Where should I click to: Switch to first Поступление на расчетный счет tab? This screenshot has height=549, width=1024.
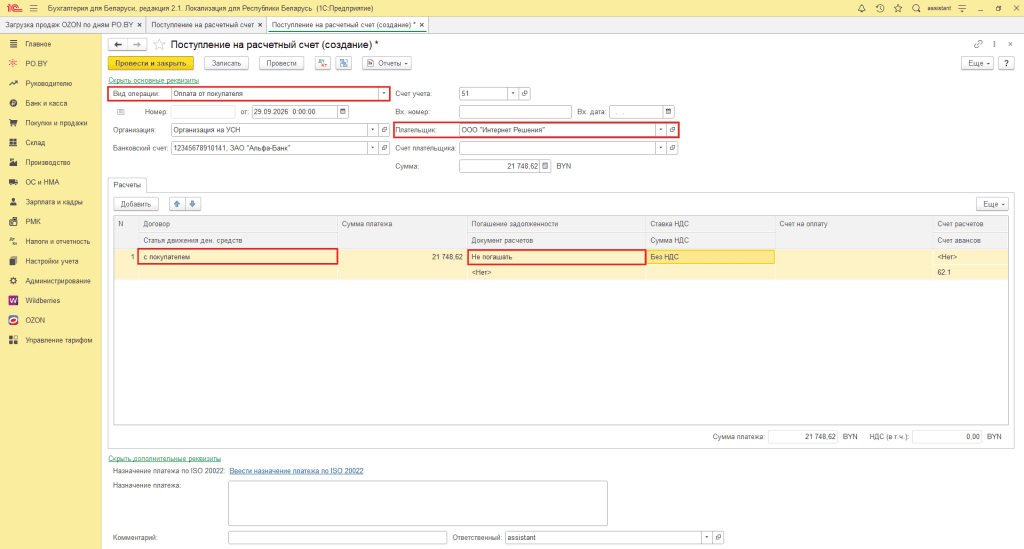(202, 25)
